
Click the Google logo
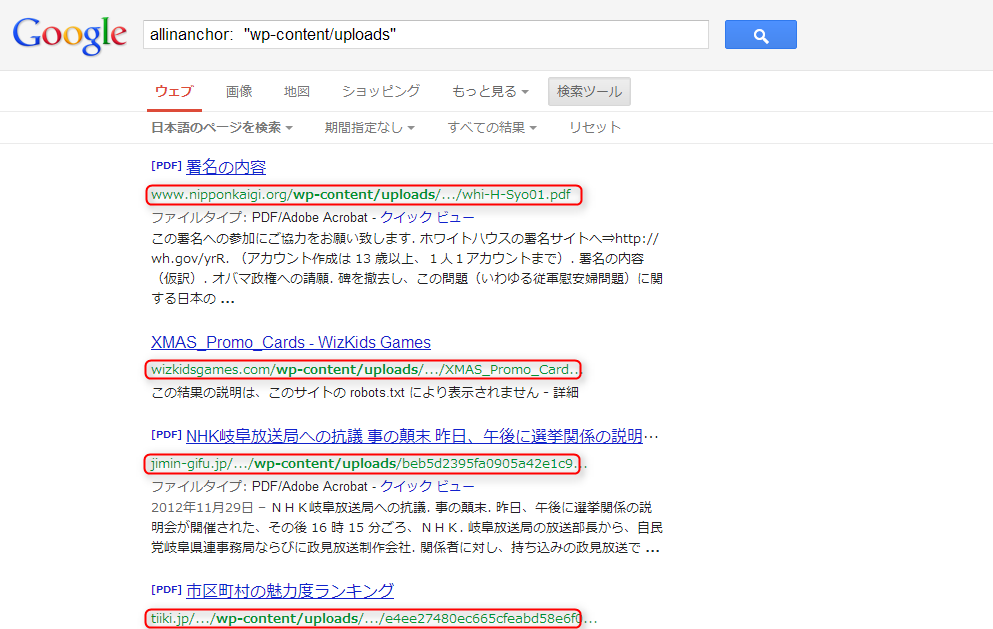[x=69, y=35]
